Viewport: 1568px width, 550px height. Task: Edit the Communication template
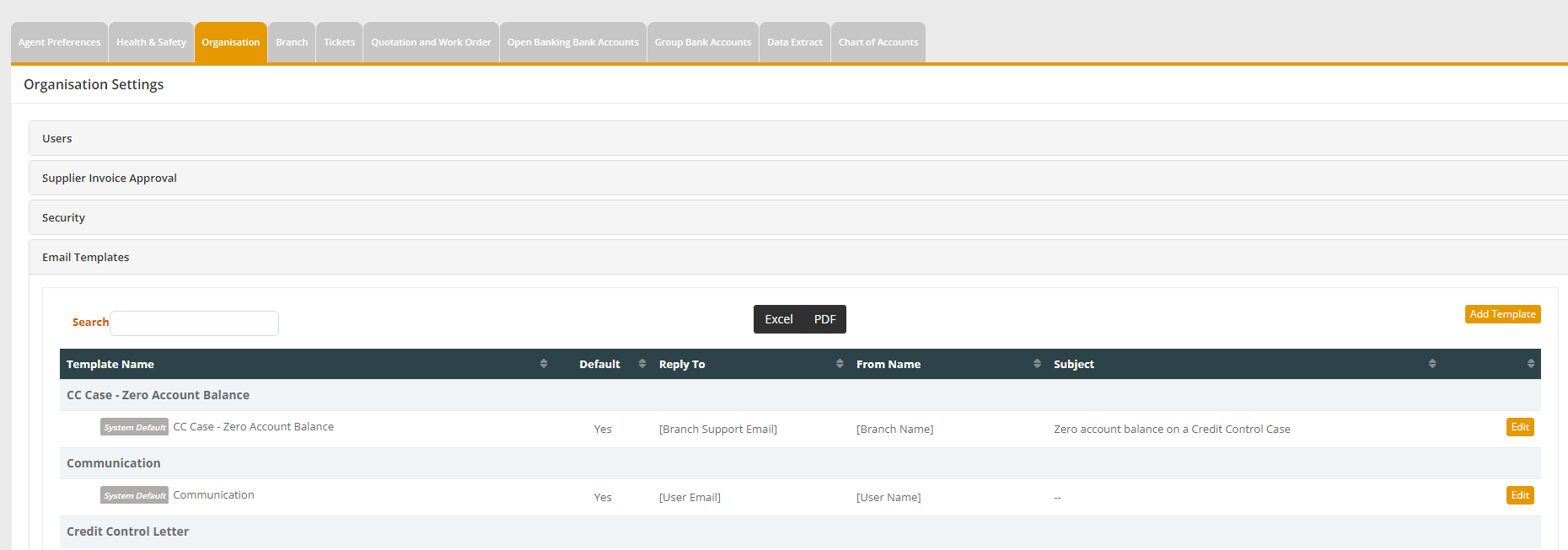click(1520, 495)
